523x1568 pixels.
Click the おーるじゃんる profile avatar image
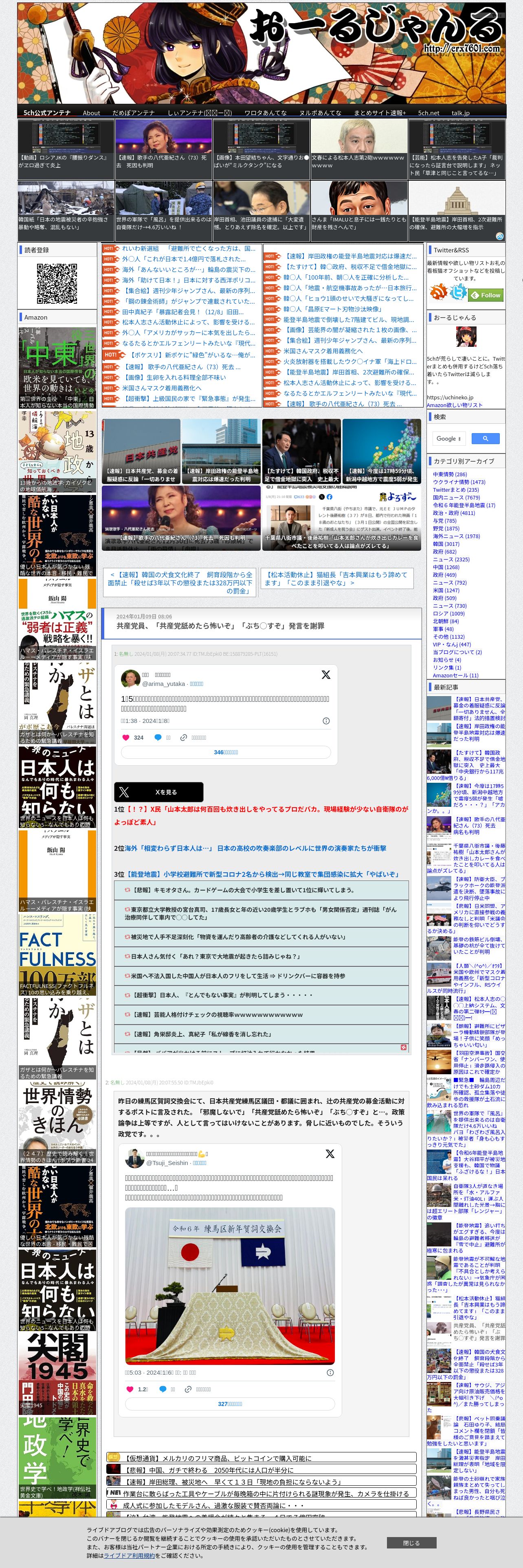(x=466, y=337)
